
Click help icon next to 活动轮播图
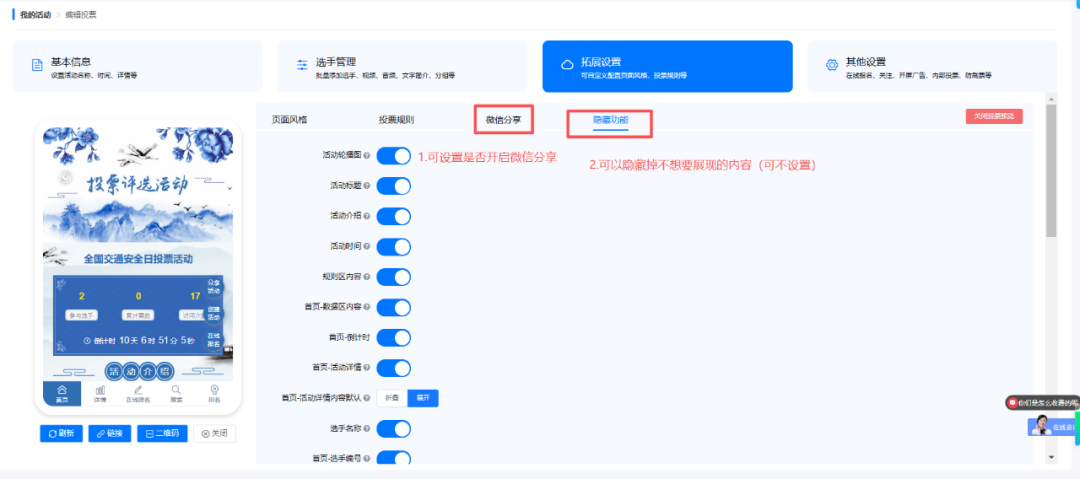(367, 156)
